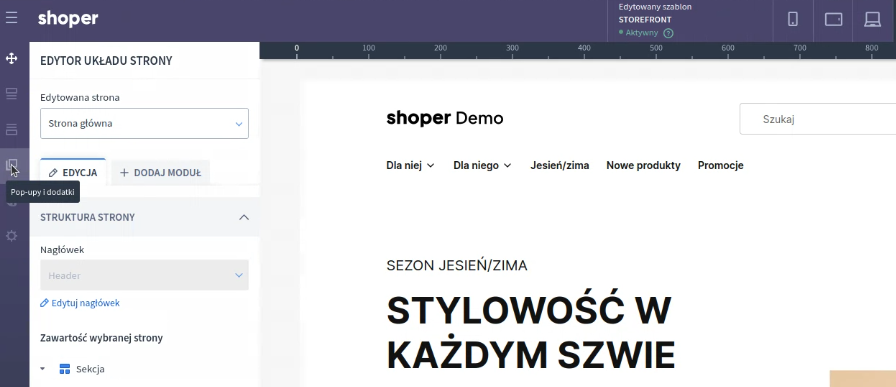
Task: Click the shoper Demo store logo
Action: click(445, 118)
